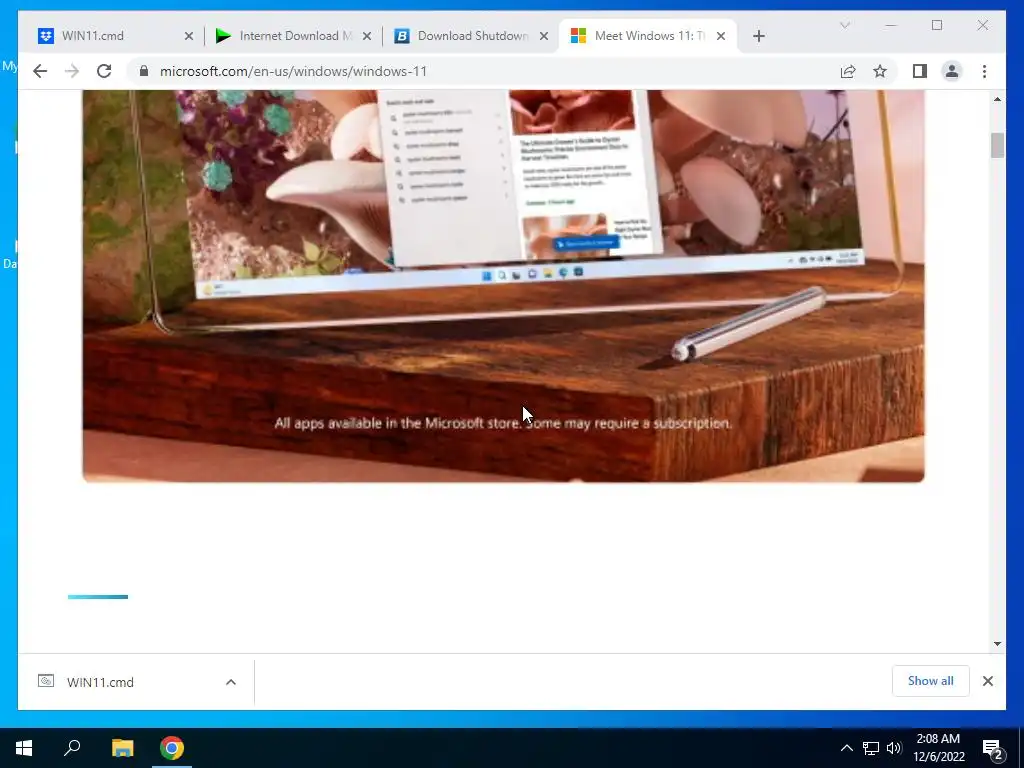Open the Chrome profile avatar menu
Image resolution: width=1024 pixels, height=768 pixels.
[x=952, y=71]
